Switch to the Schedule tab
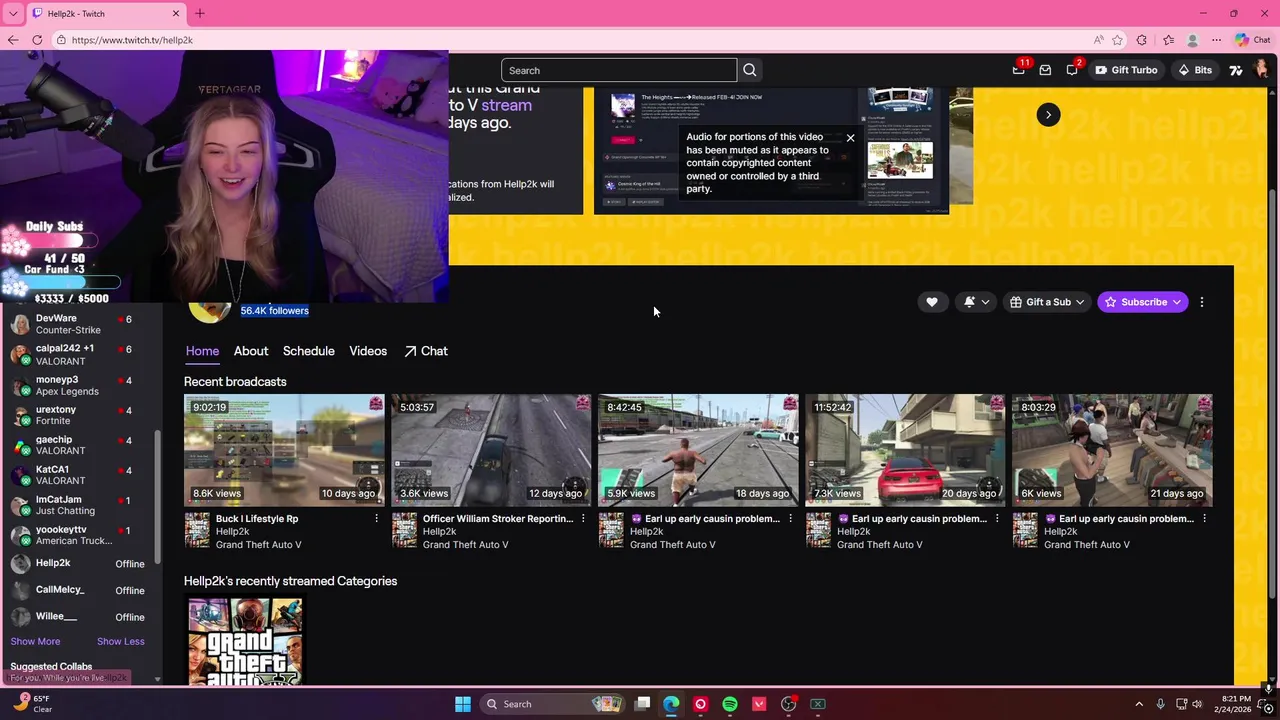This screenshot has width=1280, height=720. tap(308, 351)
